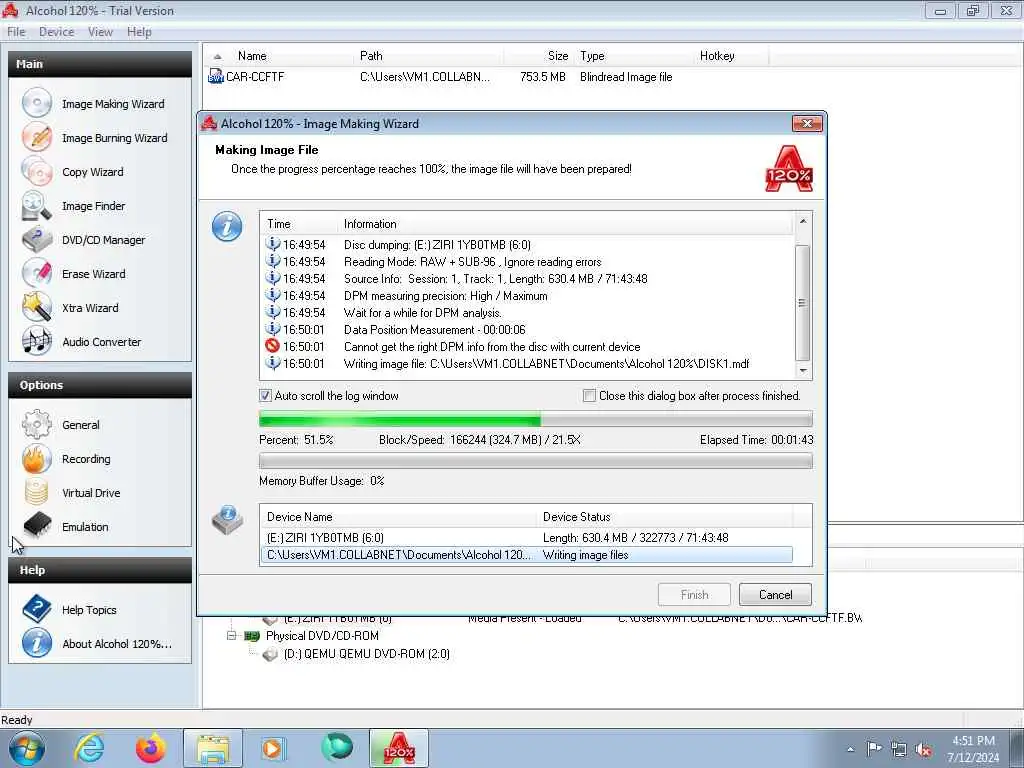Click log entry 'Cannot get the right DPM info'

click(x=492, y=347)
